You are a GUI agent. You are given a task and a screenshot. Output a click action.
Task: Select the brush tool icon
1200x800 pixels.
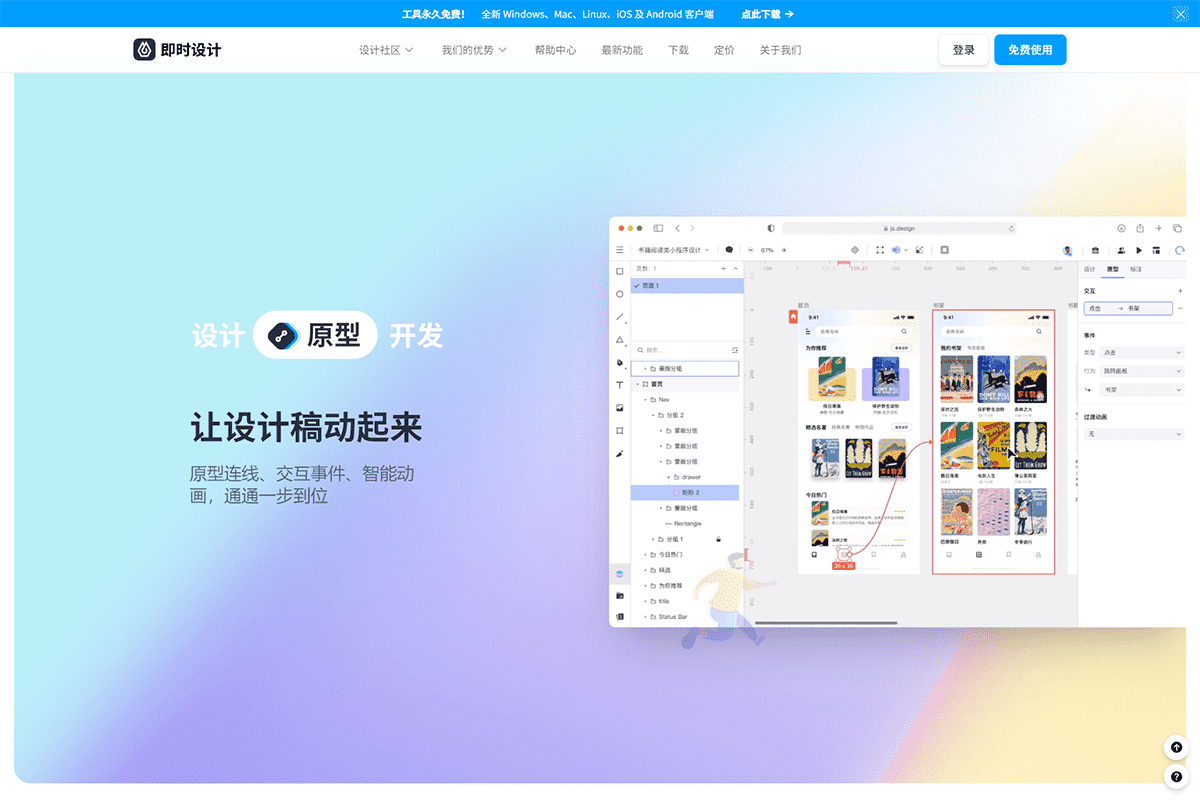619,454
